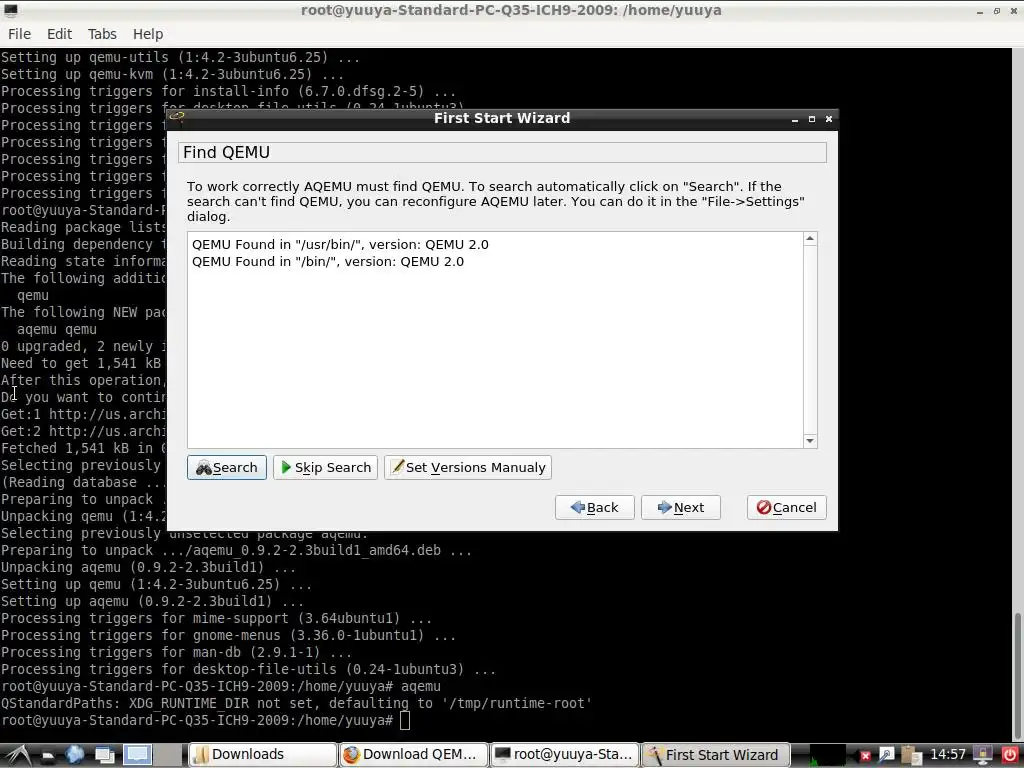This screenshot has height=768, width=1024.
Task: Click the red X tray icon
Action: tap(865, 756)
